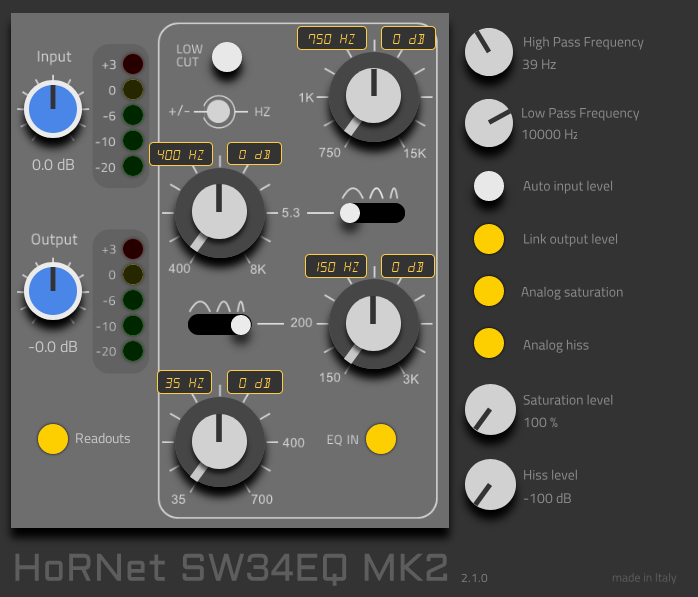Toggle the Readouts button

(53, 439)
